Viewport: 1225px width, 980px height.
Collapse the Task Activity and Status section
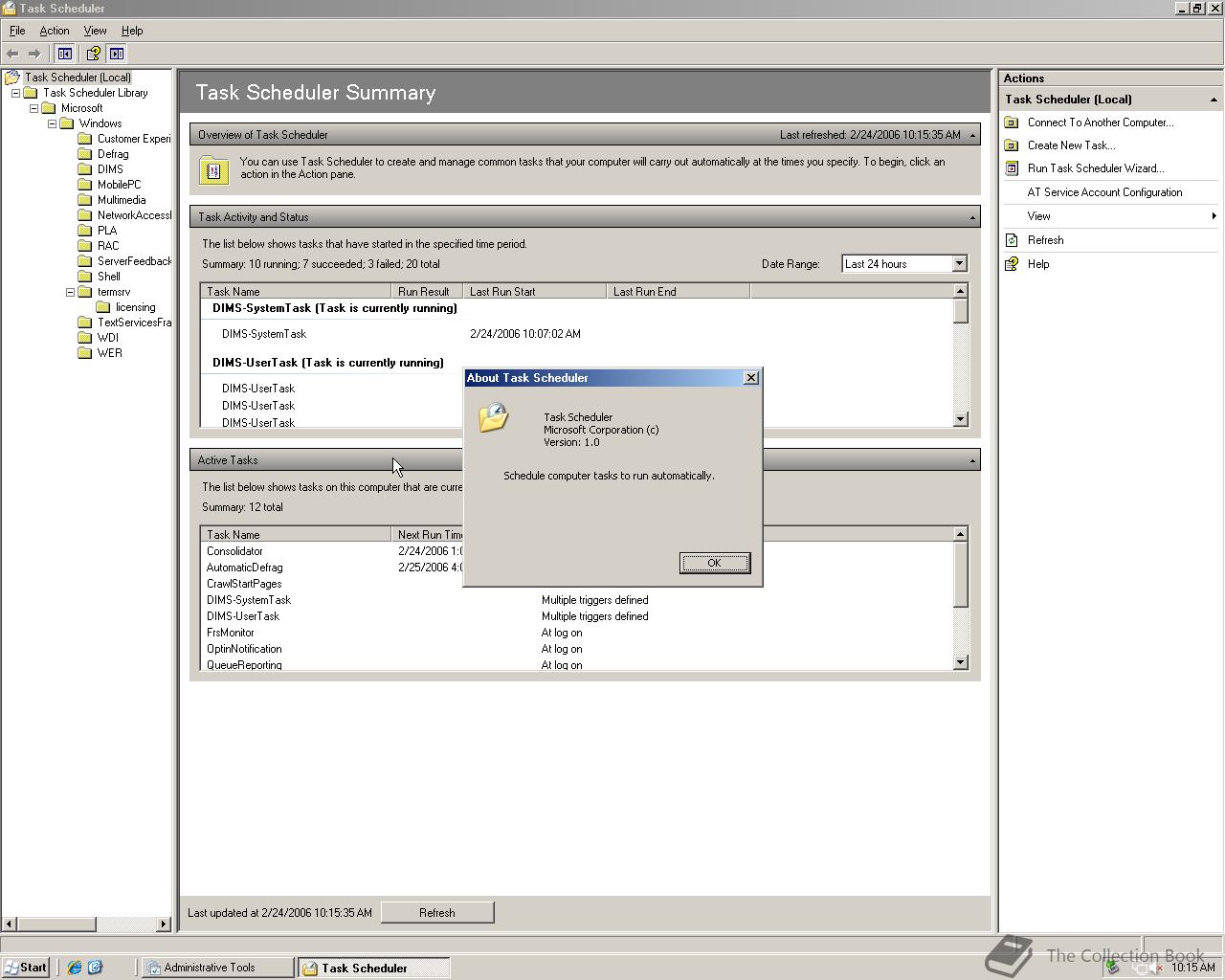972,217
